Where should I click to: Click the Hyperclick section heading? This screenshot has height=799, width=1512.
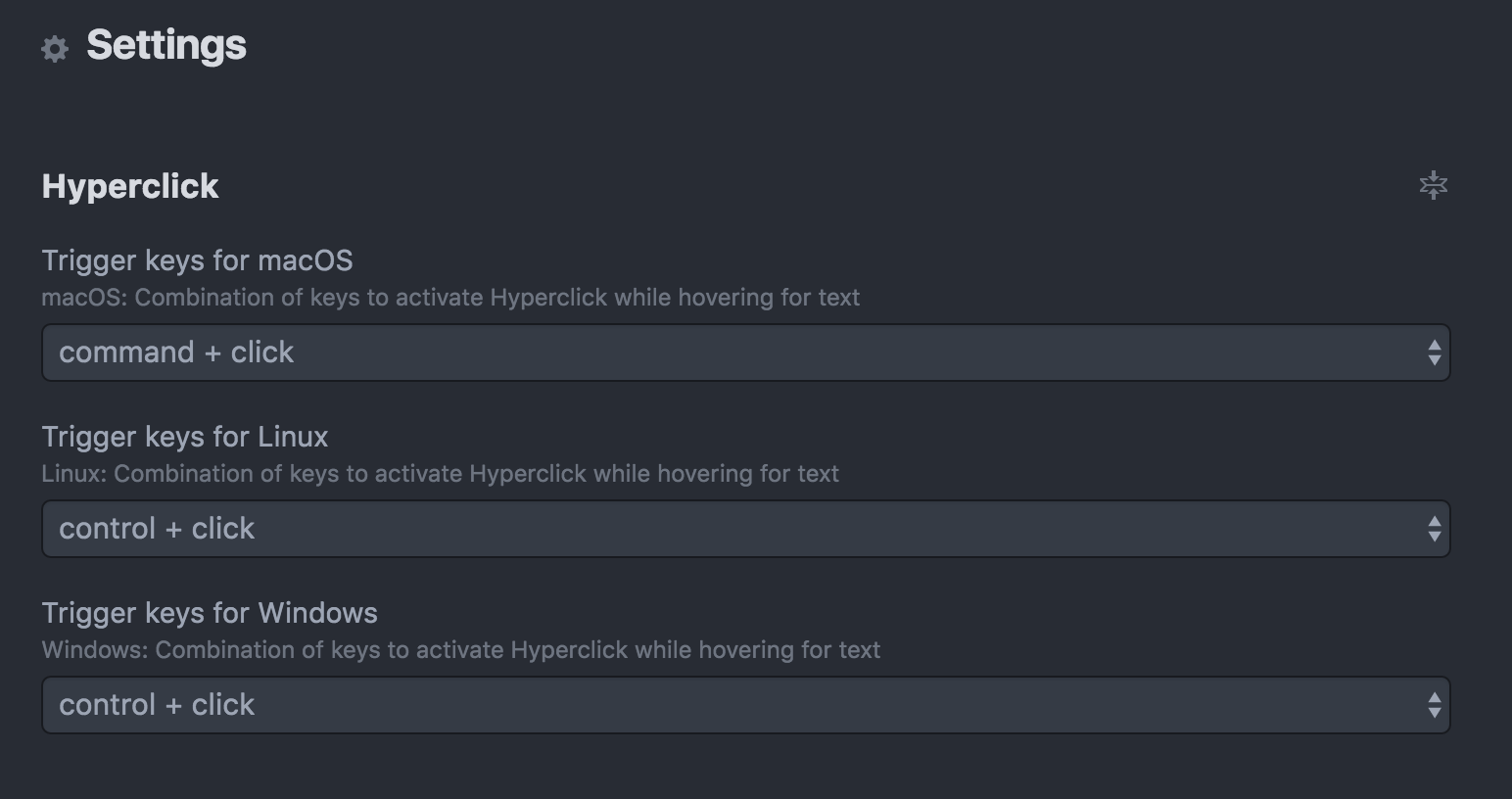[x=130, y=186]
